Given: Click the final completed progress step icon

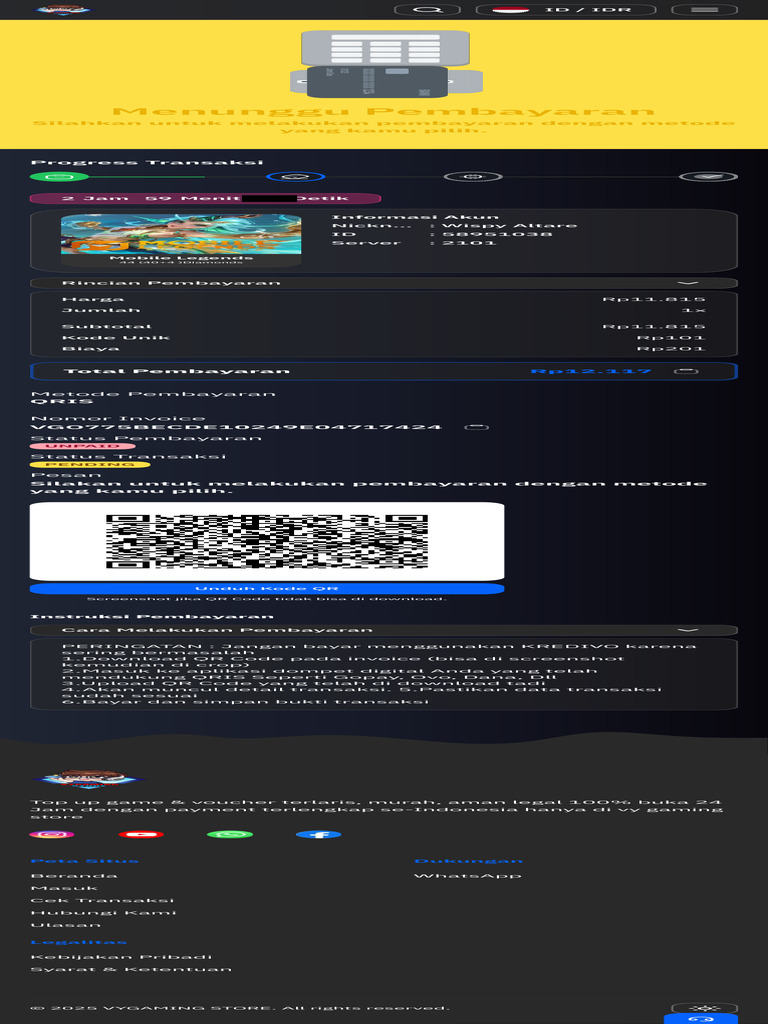Looking at the screenshot, I should click(708, 176).
